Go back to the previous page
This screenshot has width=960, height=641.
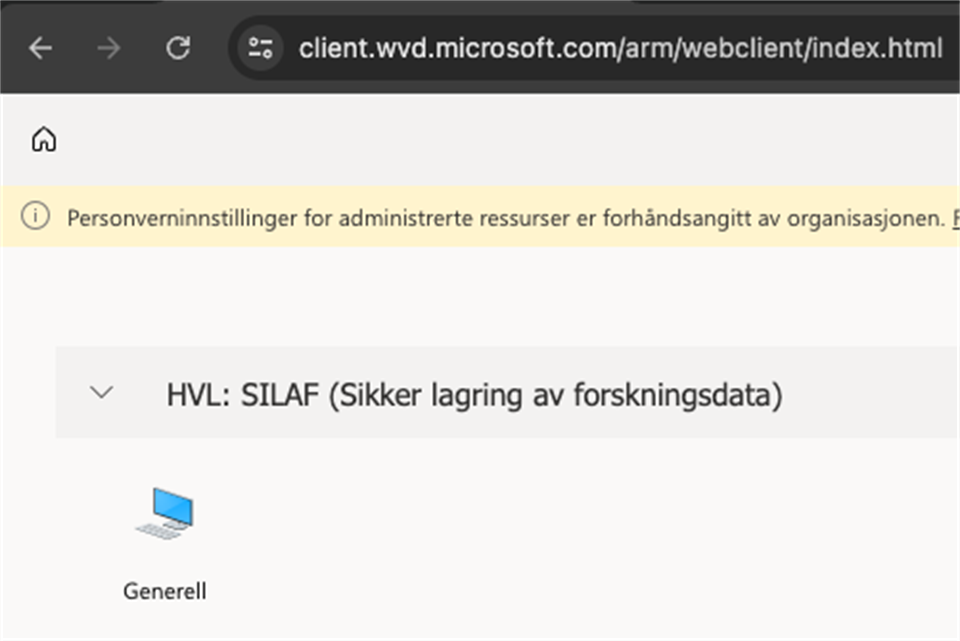click(40, 48)
